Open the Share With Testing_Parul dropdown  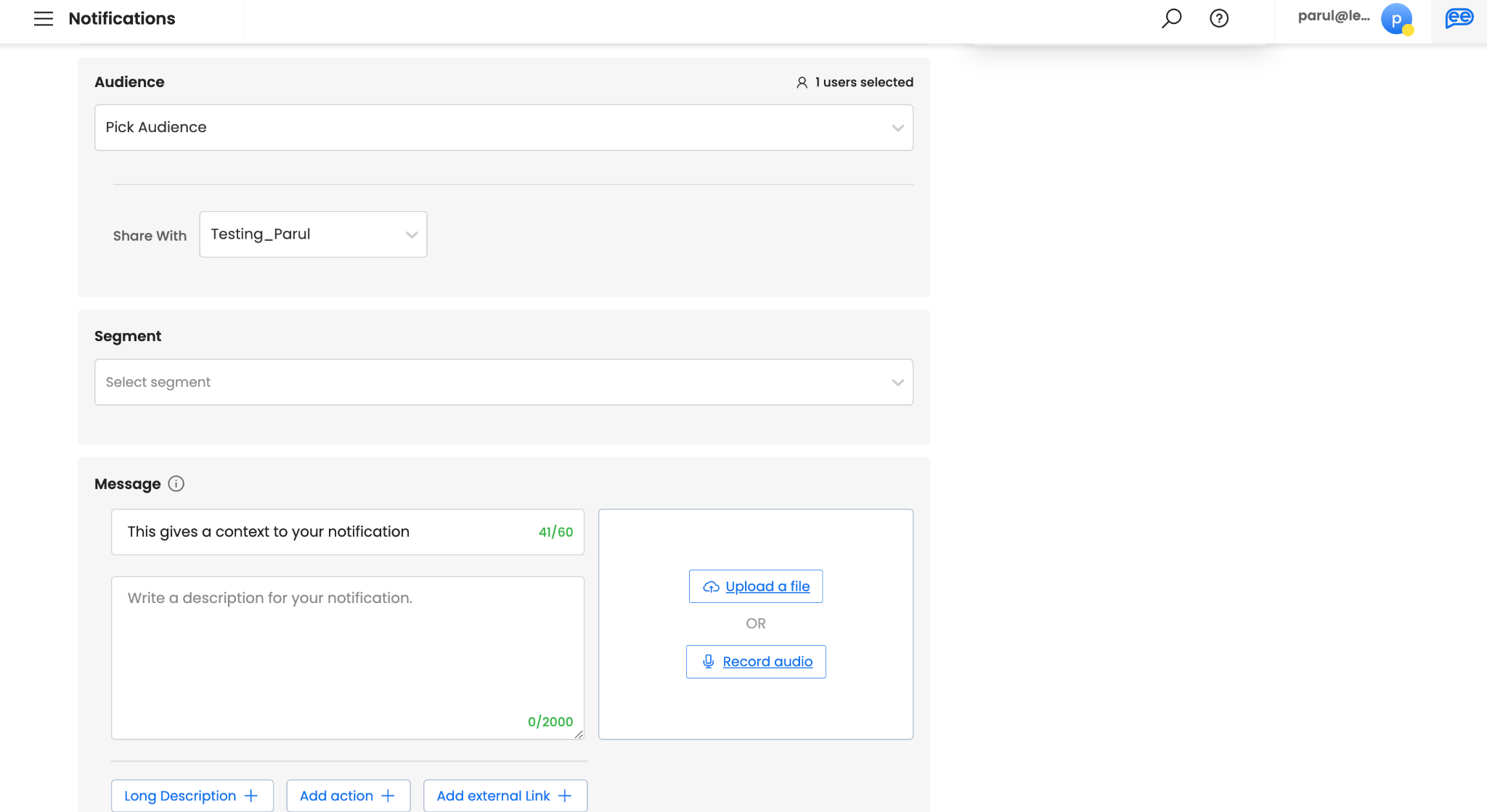313,234
